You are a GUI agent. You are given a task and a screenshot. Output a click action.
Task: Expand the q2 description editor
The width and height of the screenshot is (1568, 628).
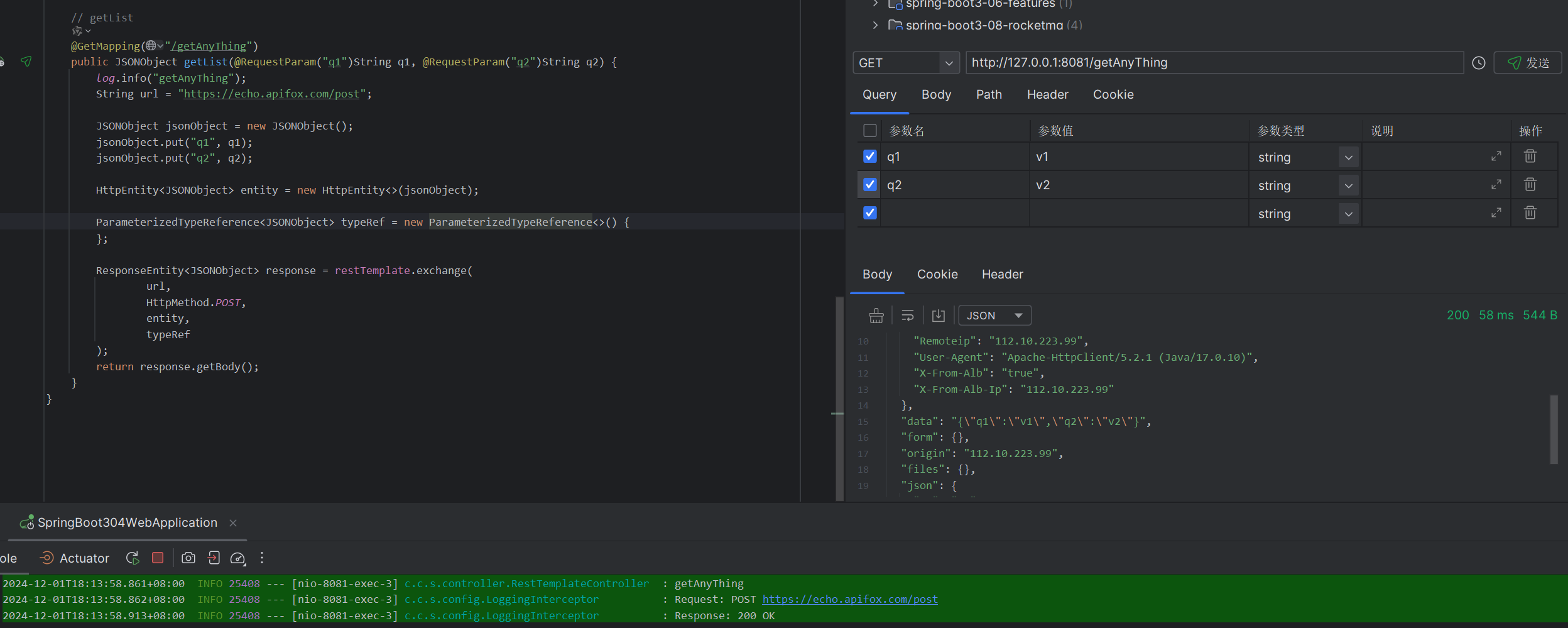pyautogui.click(x=1496, y=185)
